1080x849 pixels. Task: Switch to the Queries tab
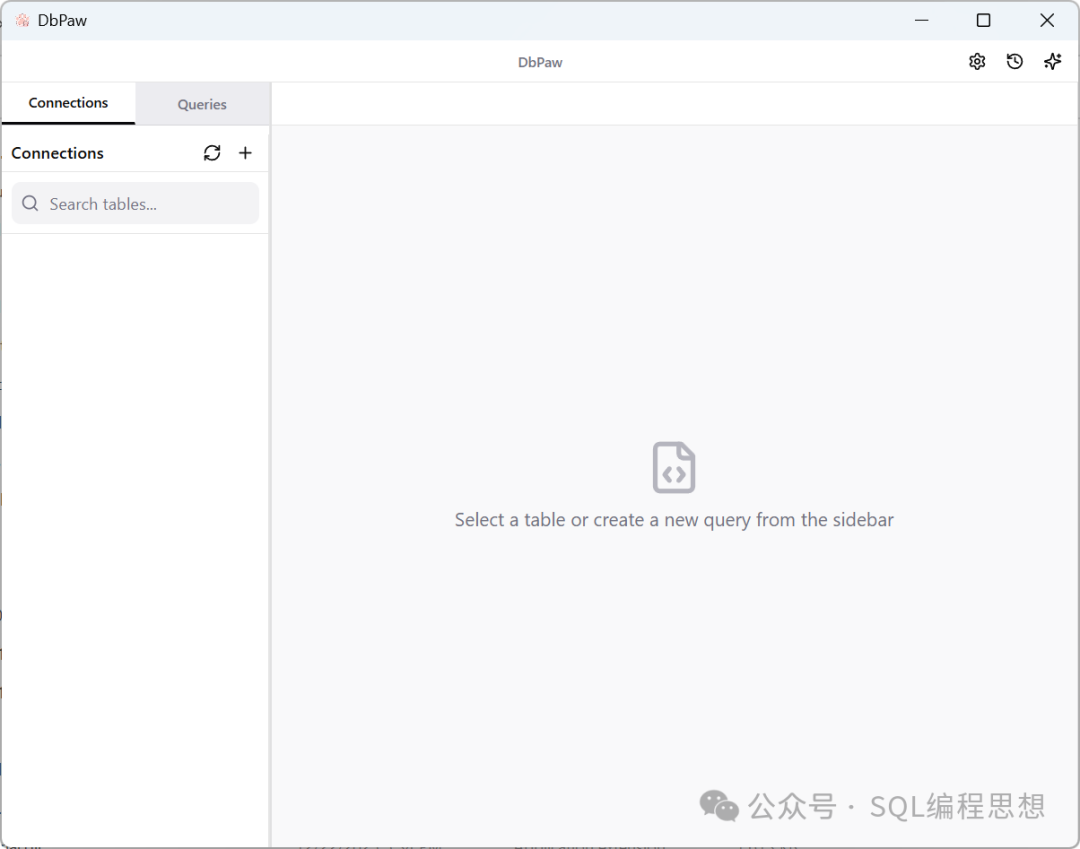tap(202, 104)
